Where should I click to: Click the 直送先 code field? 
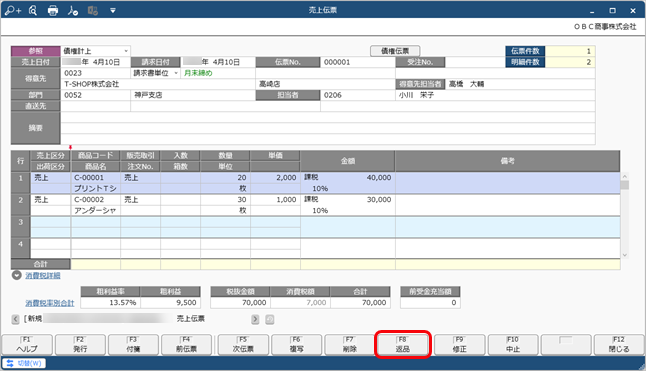point(96,106)
